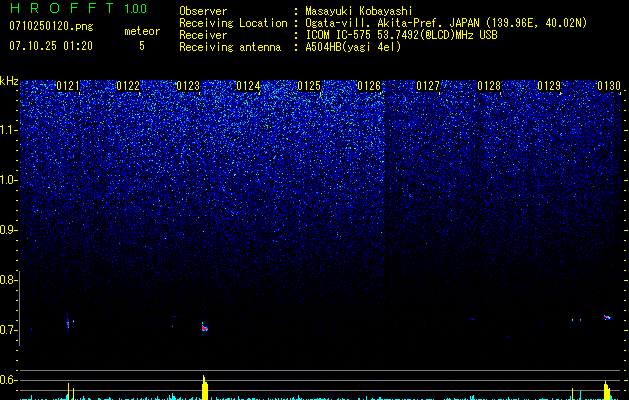629x400 pixels.
Task: Select the ICOM IC-575 receiver description
Action: (x=401, y=35)
